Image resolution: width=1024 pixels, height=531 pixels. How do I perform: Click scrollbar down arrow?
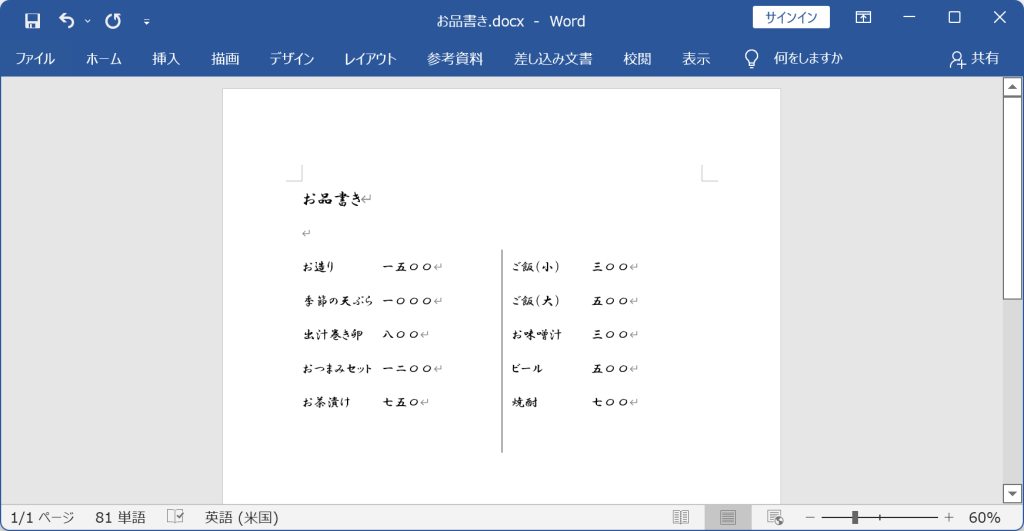pos(1012,494)
